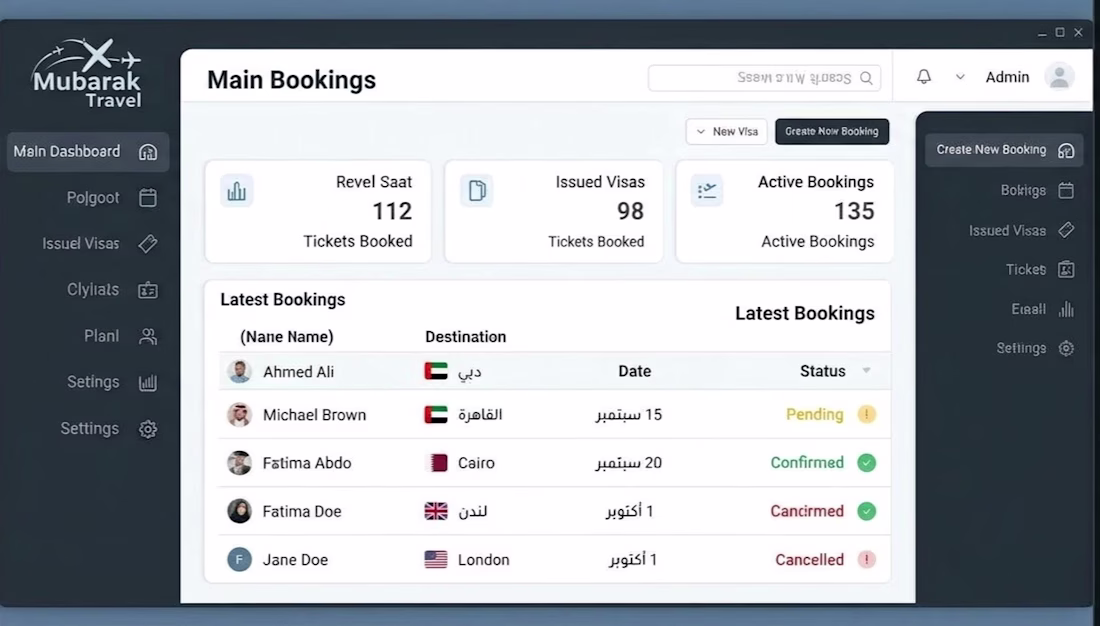Click the gear icon in right panel
Image resolution: width=1100 pixels, height=626 pixels.
pyautogui.click(x=1066, y=348)
